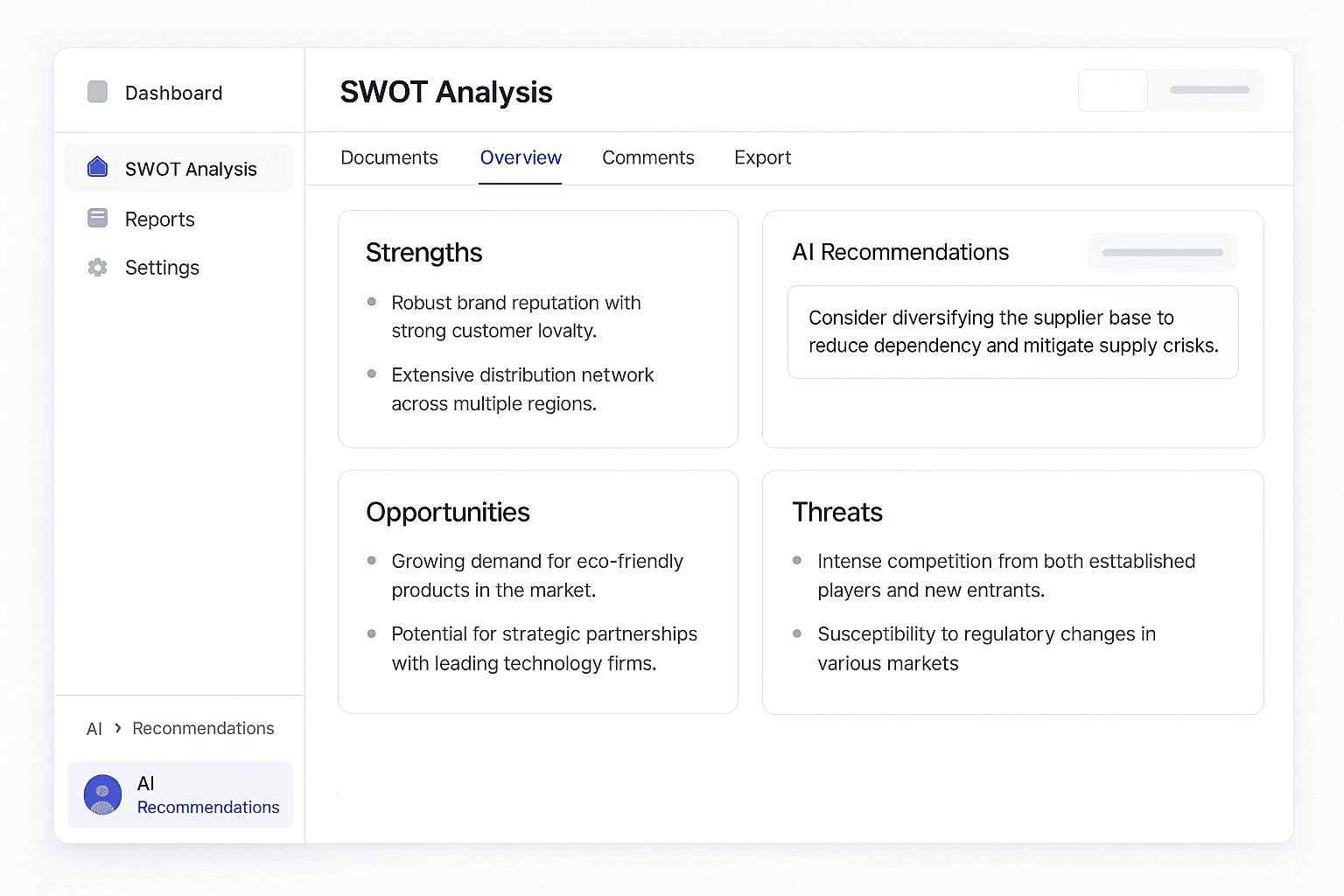Click the AI Recommendations card placeholder button

tap(1162, 252)
